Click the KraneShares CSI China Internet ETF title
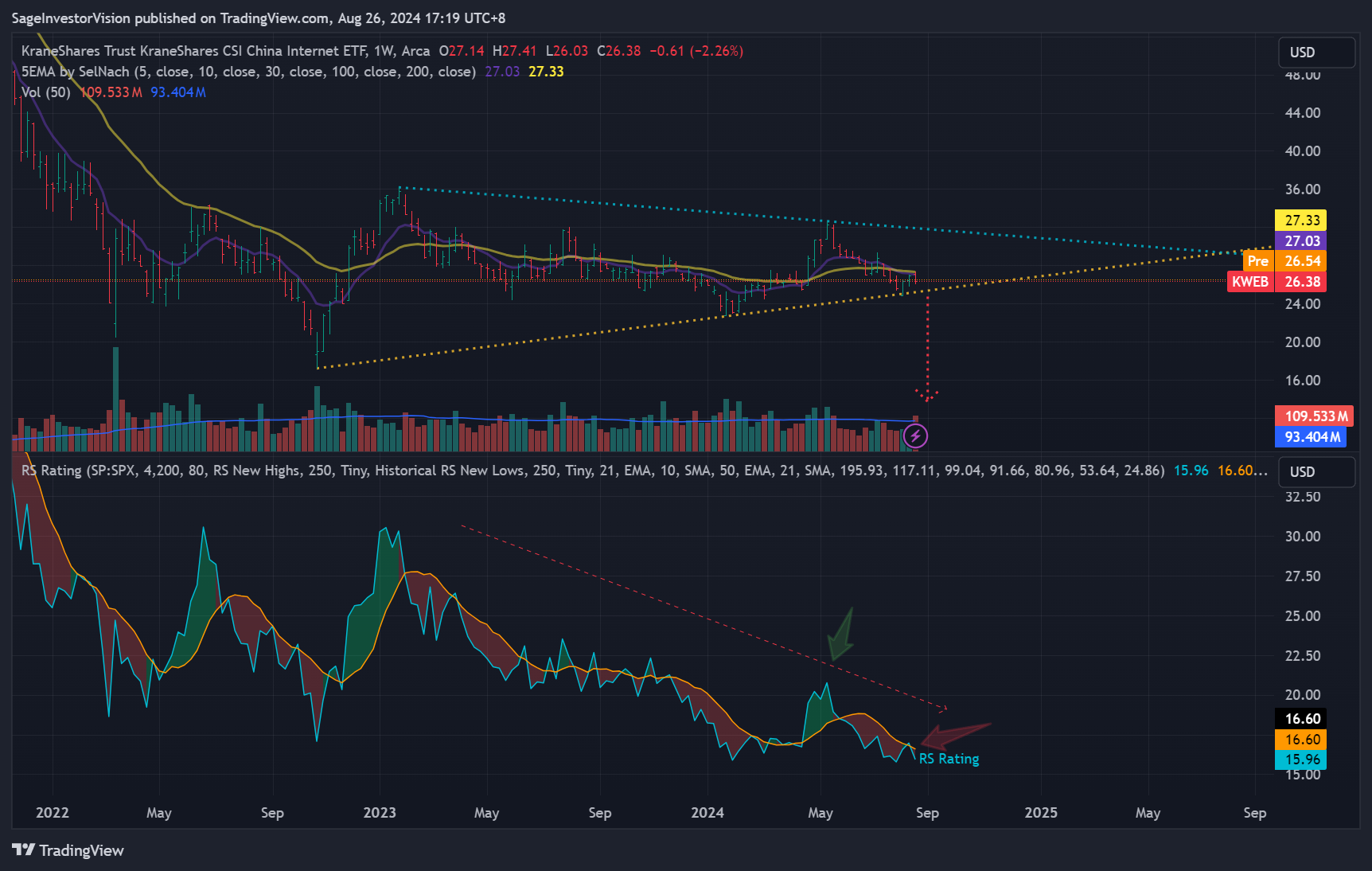The width and height of the screenshot is (1372, 871). pos(225,51)
